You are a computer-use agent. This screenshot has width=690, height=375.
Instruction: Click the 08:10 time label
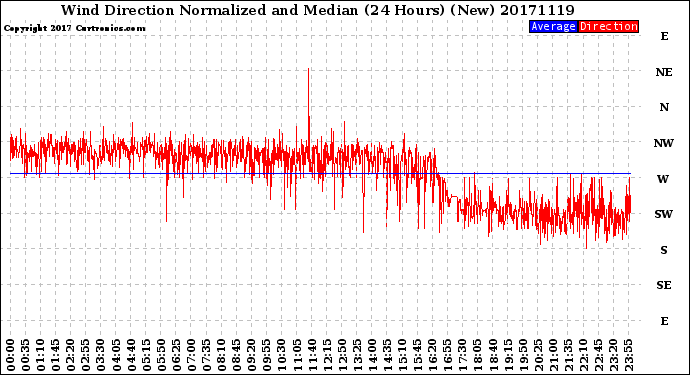click(x=222, y=355)
